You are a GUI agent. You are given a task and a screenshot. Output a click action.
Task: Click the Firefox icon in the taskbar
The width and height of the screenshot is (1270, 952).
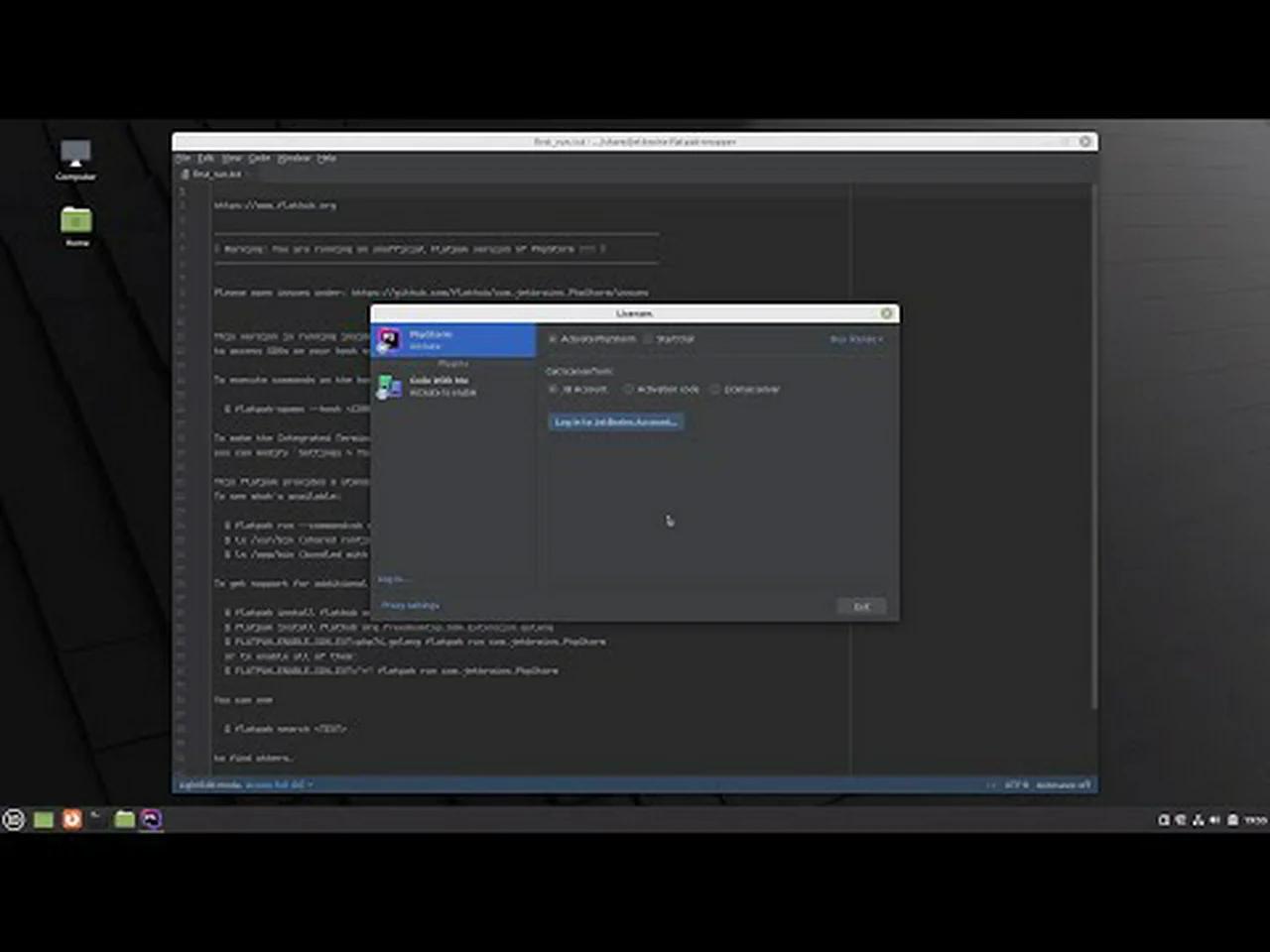(x=72, y=820)
